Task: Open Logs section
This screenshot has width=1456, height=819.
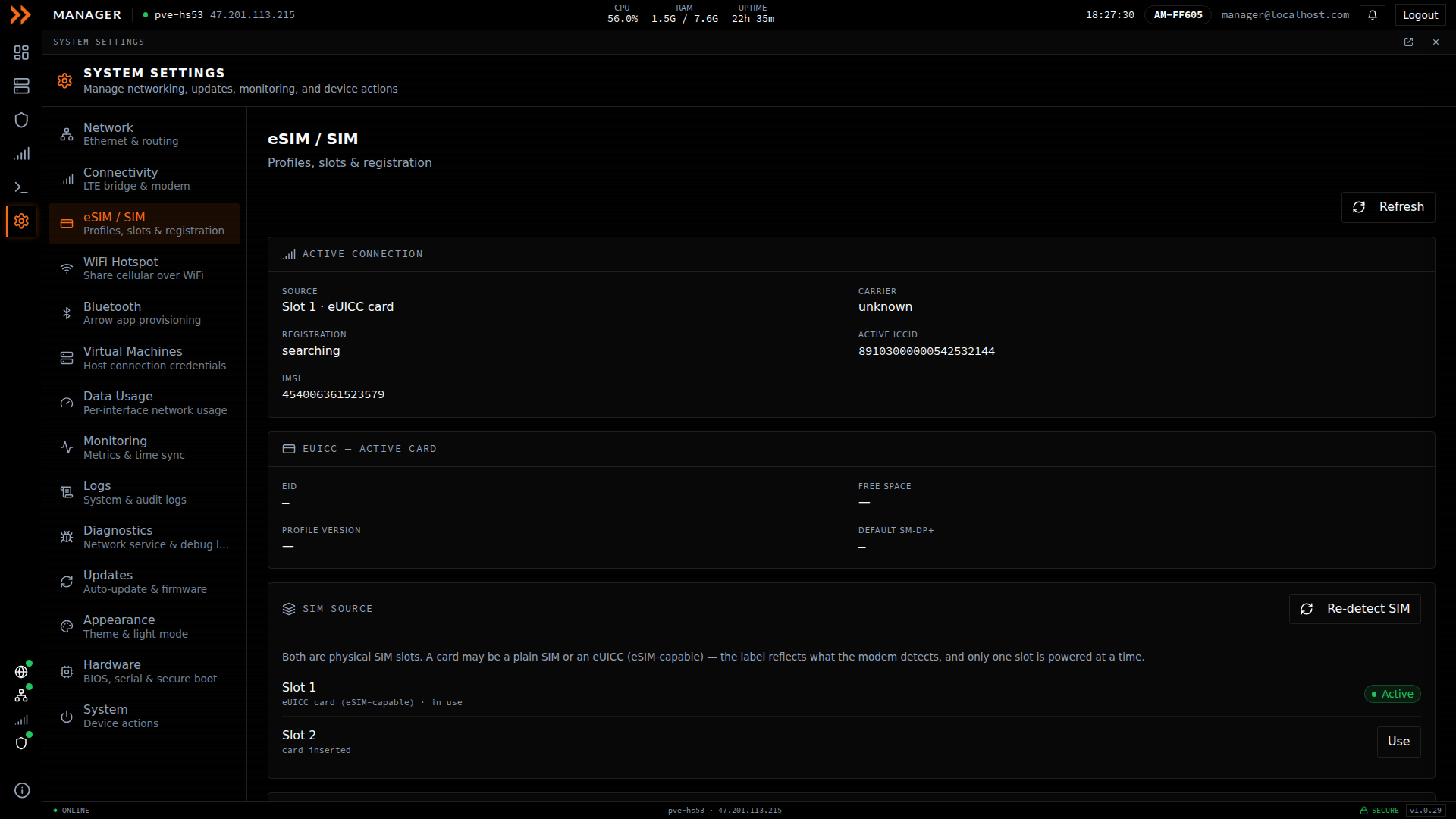Action: click(144, 492)
